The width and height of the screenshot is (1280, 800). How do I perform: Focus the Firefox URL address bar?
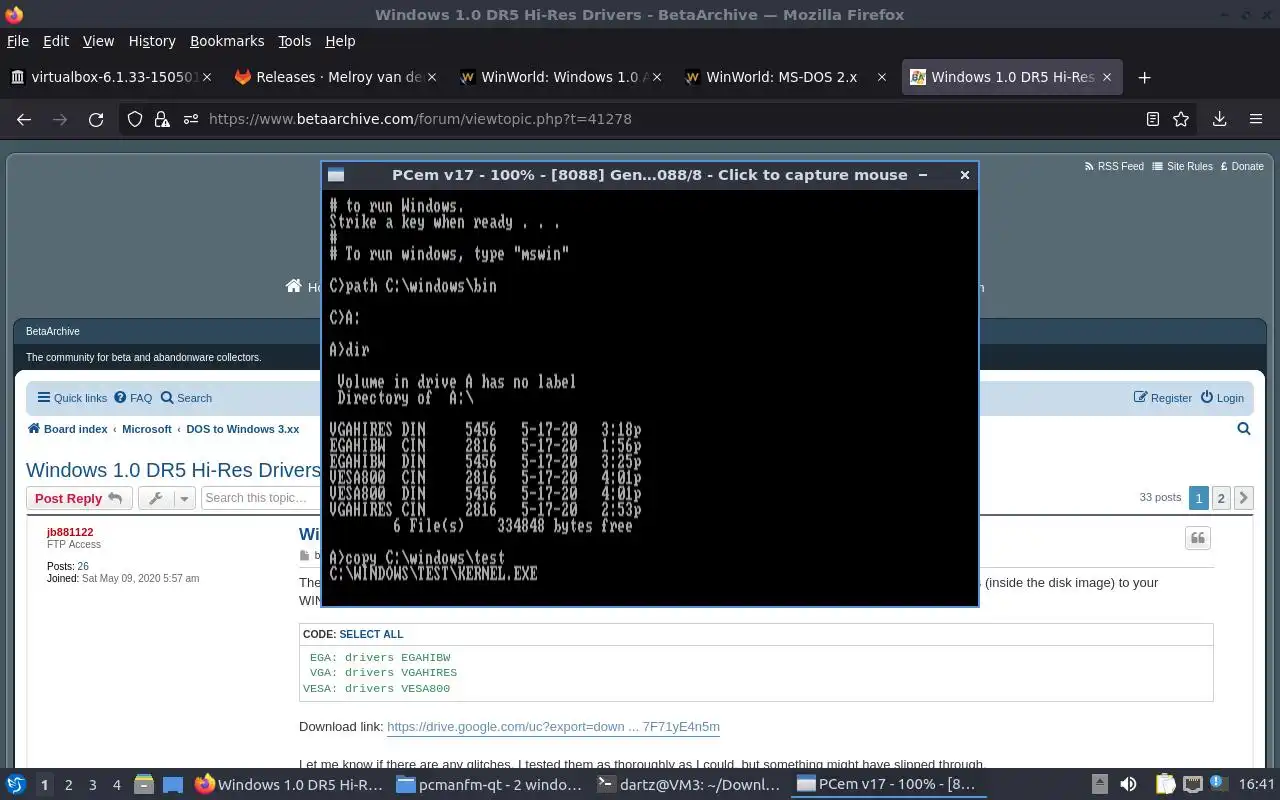(660, 119)
